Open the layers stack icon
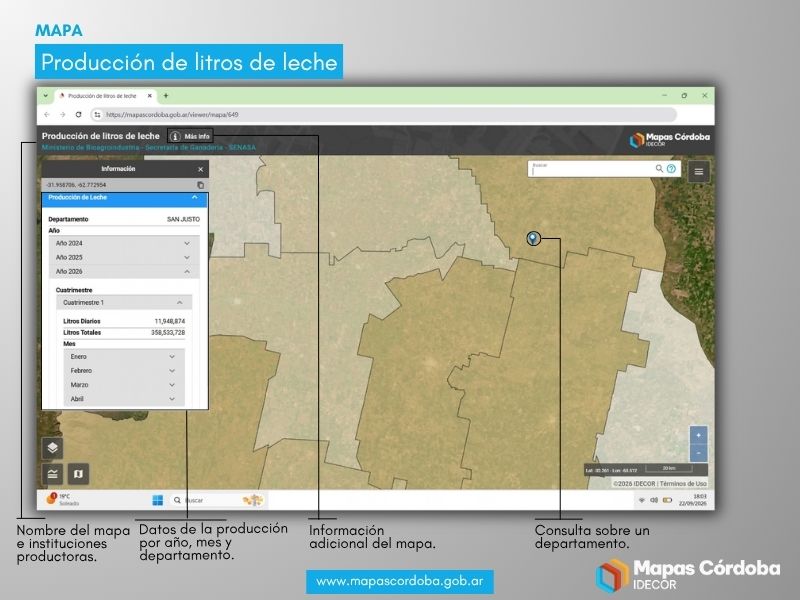Image resolution: width=800 pixels, height=600 pixels. coord(52,448)
